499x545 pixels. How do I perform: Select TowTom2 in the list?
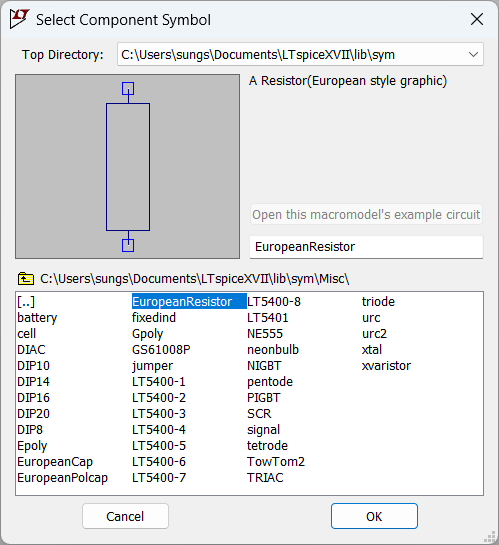(276, 462)
